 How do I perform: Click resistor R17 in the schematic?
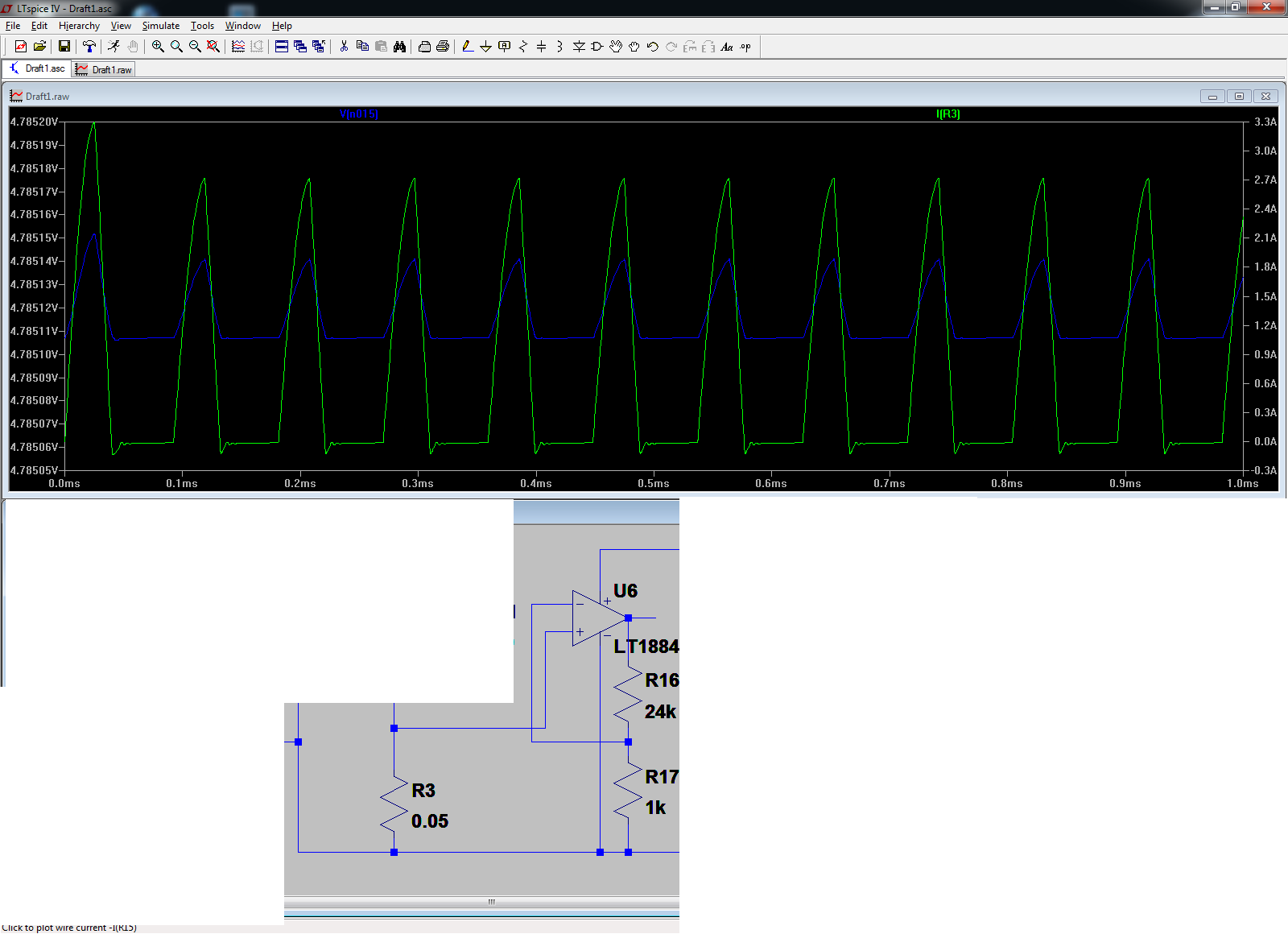(628, 791)
